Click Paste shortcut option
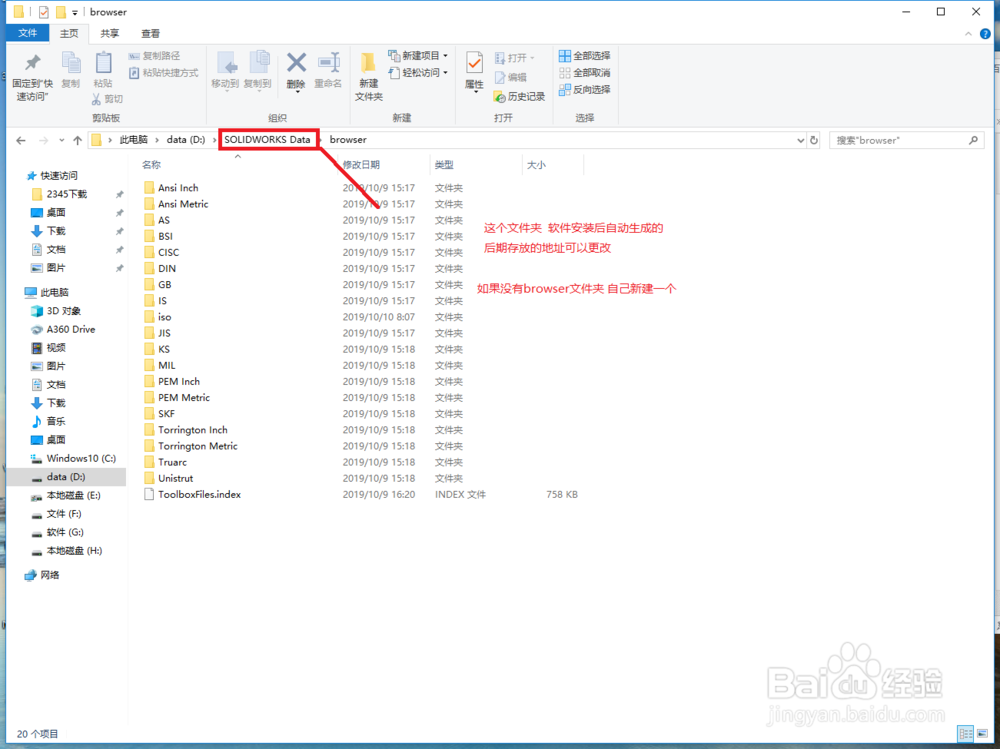The image size is (1000, 749). tap(164, 73)
